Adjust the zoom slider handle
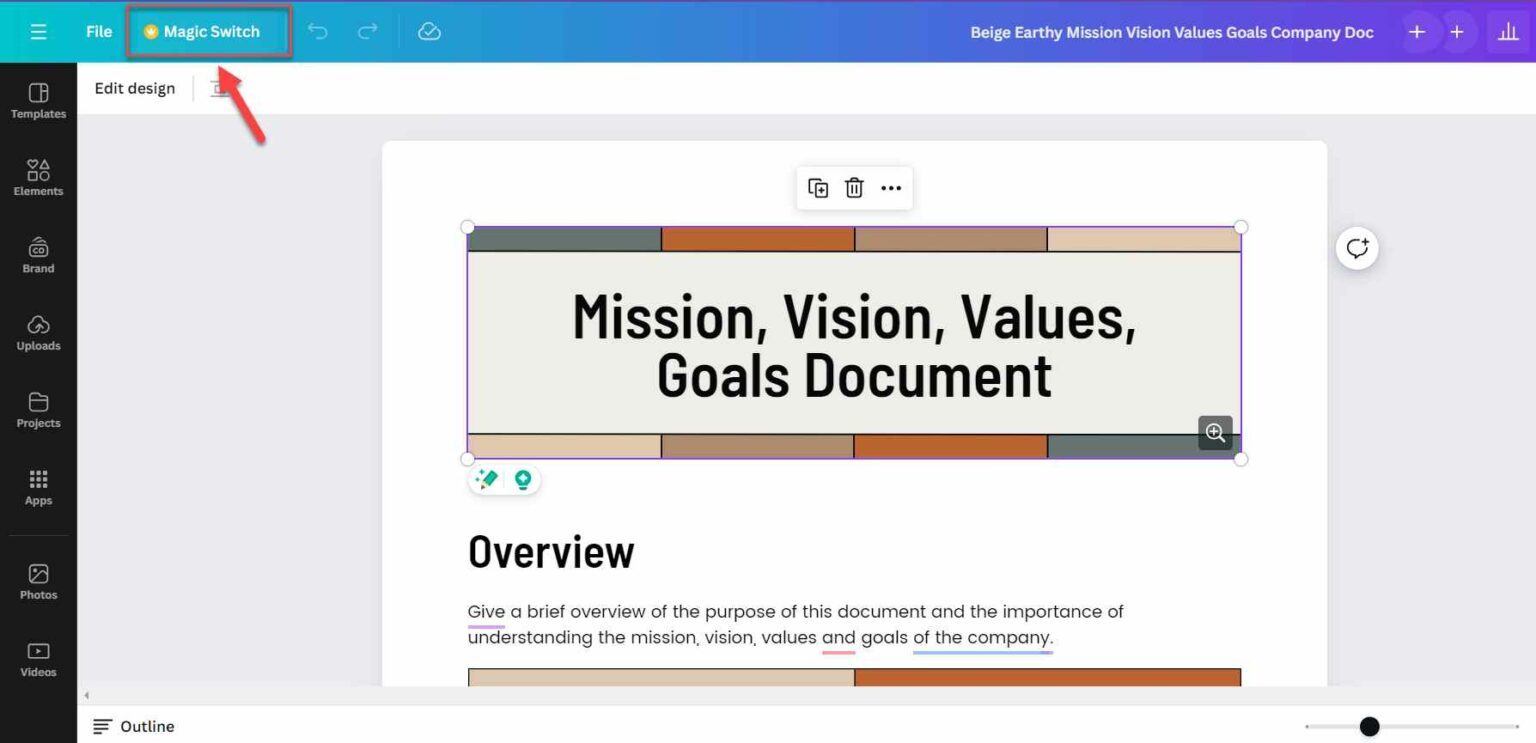This screenshot has height=743, width=1536. tap(1368, 726)
